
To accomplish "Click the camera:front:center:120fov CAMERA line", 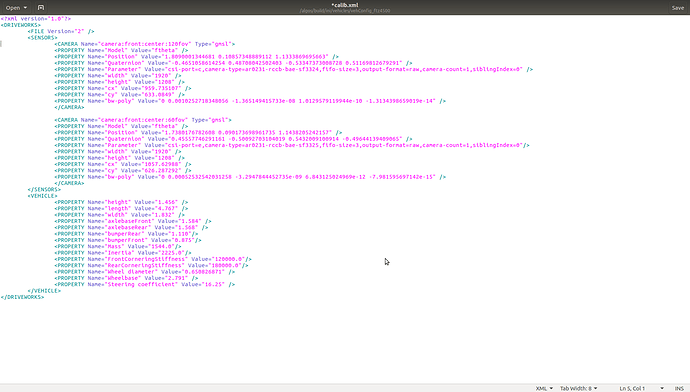I will pyautogui.click(x=145, y=44).
